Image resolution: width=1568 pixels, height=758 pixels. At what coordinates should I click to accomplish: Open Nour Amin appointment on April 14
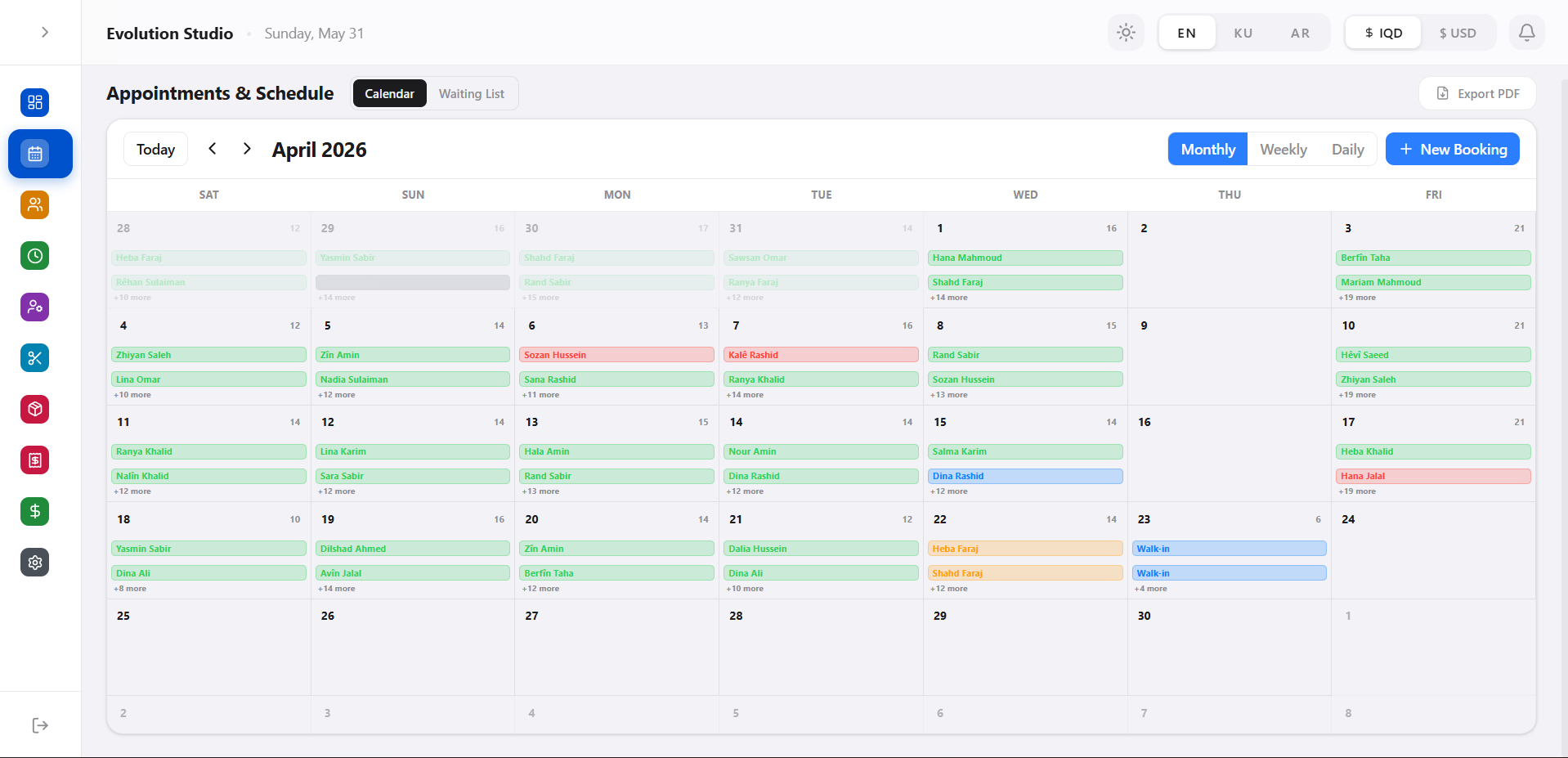[821, 451]
